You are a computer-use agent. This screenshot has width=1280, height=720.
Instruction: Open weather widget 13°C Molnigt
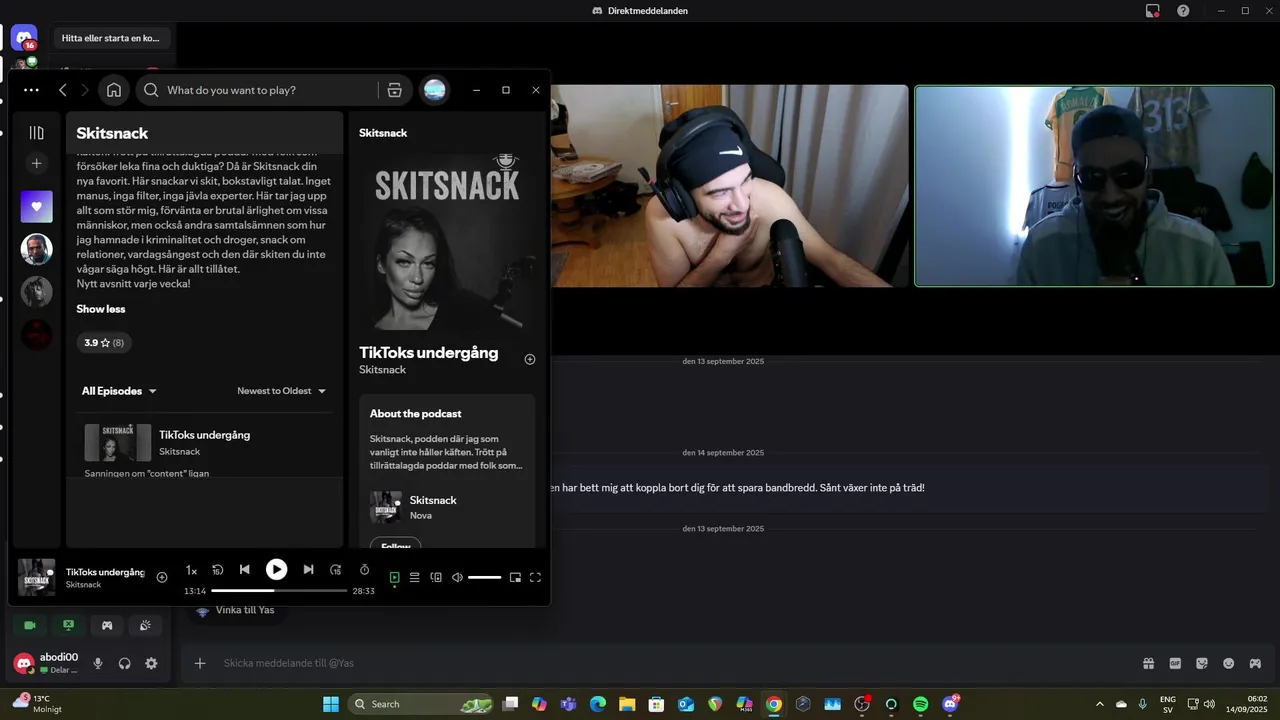point(38,704)
